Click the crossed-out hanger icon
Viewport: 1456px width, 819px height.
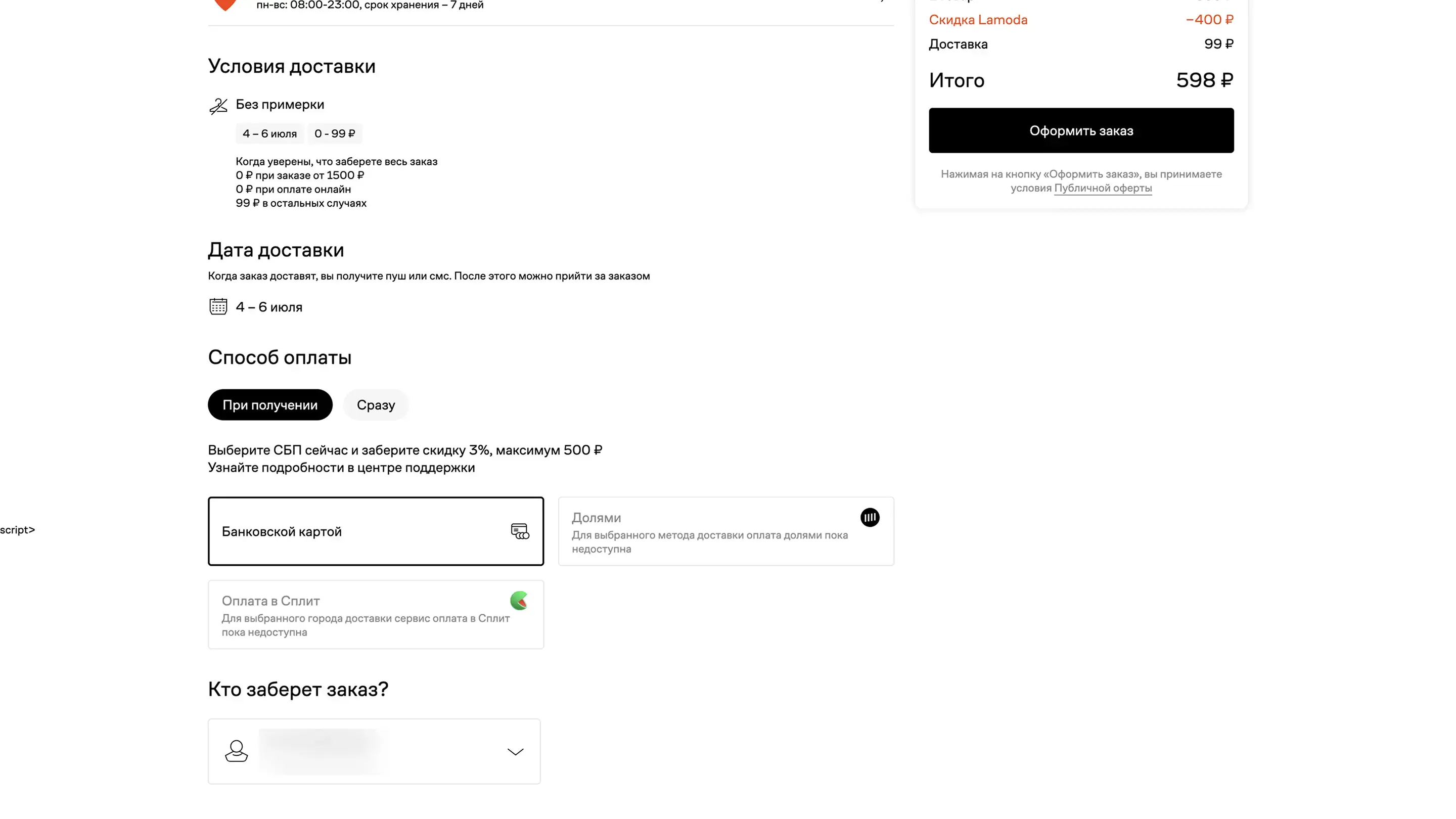click(x=218, y=106)
